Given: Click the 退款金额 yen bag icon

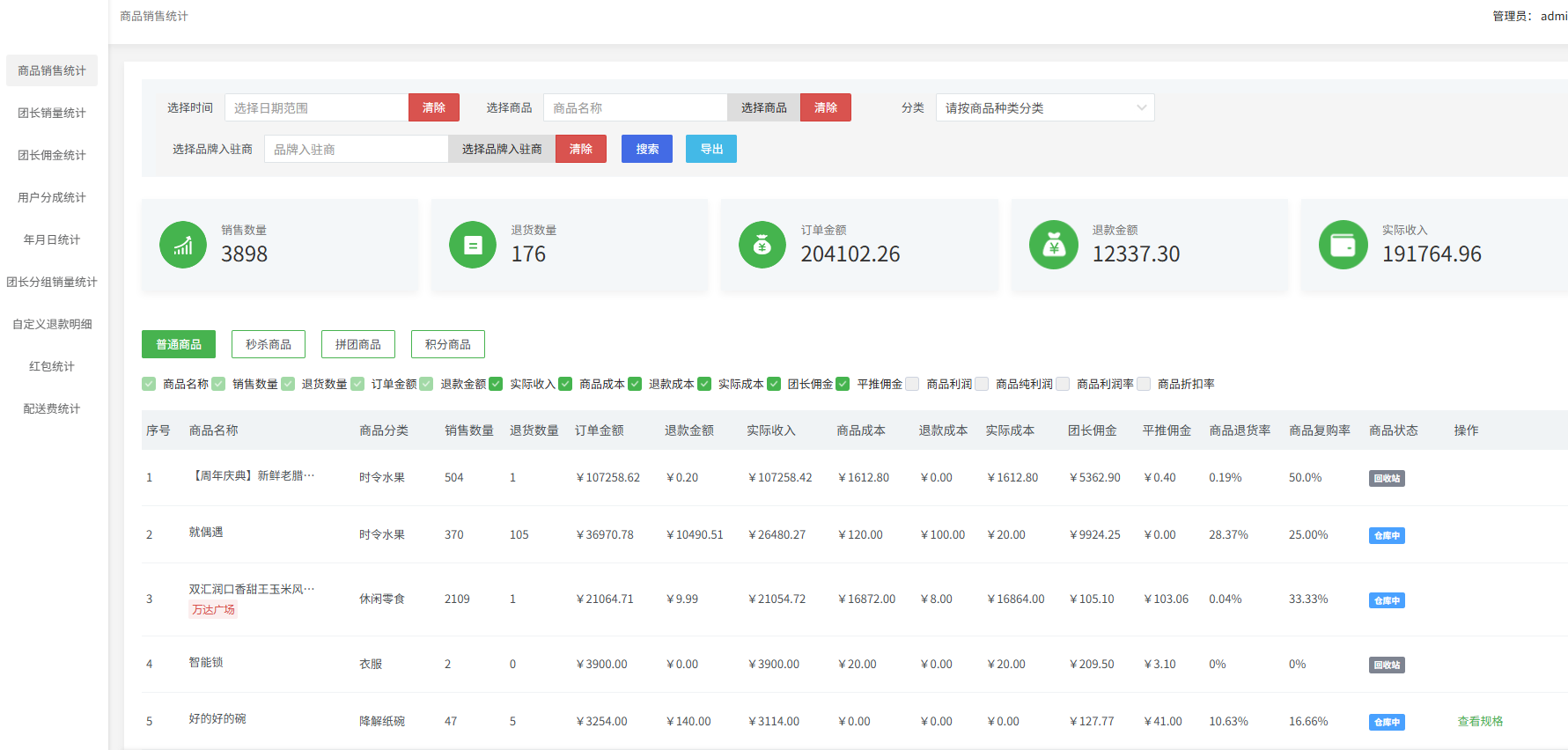Looking at the screenshot, I should tap(1054, 245).
